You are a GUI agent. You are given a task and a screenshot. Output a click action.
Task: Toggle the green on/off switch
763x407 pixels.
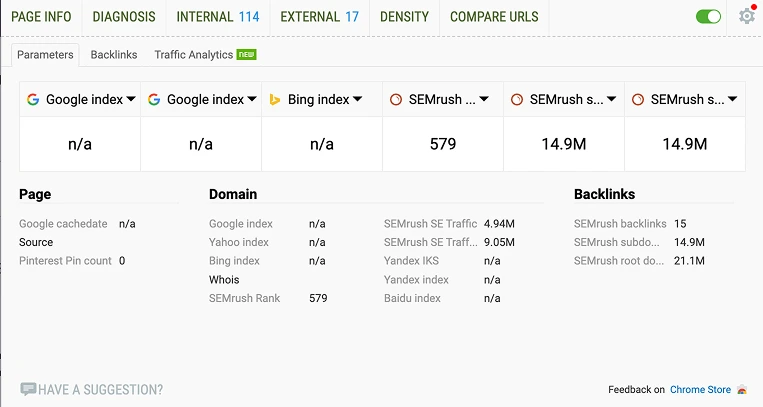(708, 17)
